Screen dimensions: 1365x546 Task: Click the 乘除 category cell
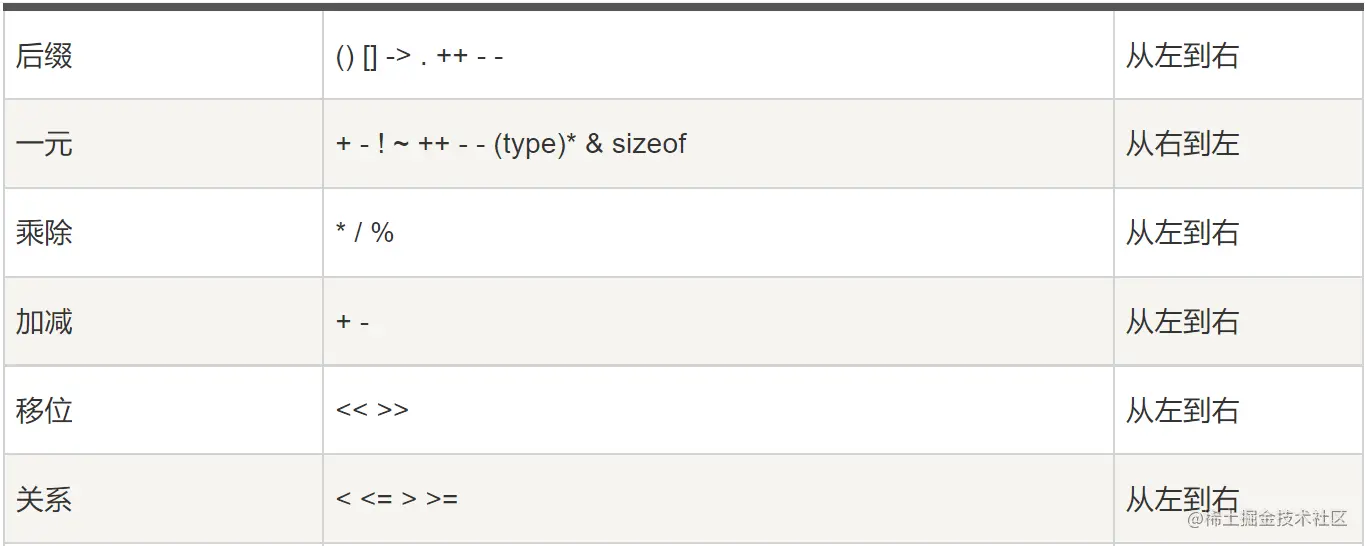[x=45, y=233]
